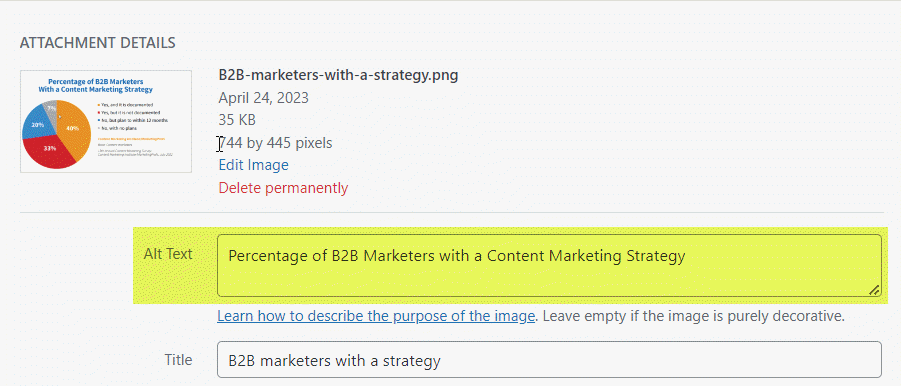
Task: Click the blue chart title inside thumbnail
Action: coord(95,86)
